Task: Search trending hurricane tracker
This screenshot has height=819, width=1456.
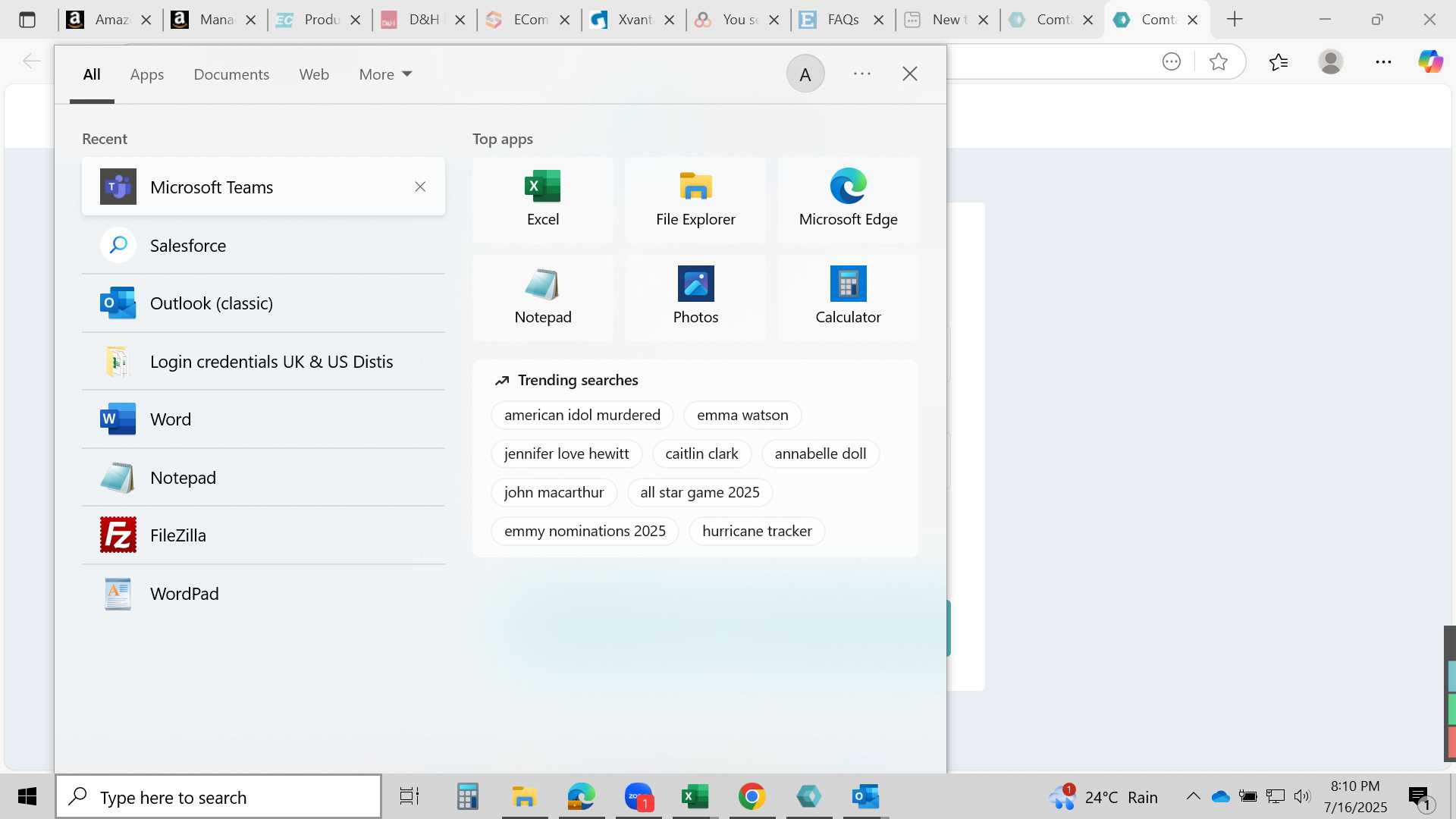Action: coord(757,531)
